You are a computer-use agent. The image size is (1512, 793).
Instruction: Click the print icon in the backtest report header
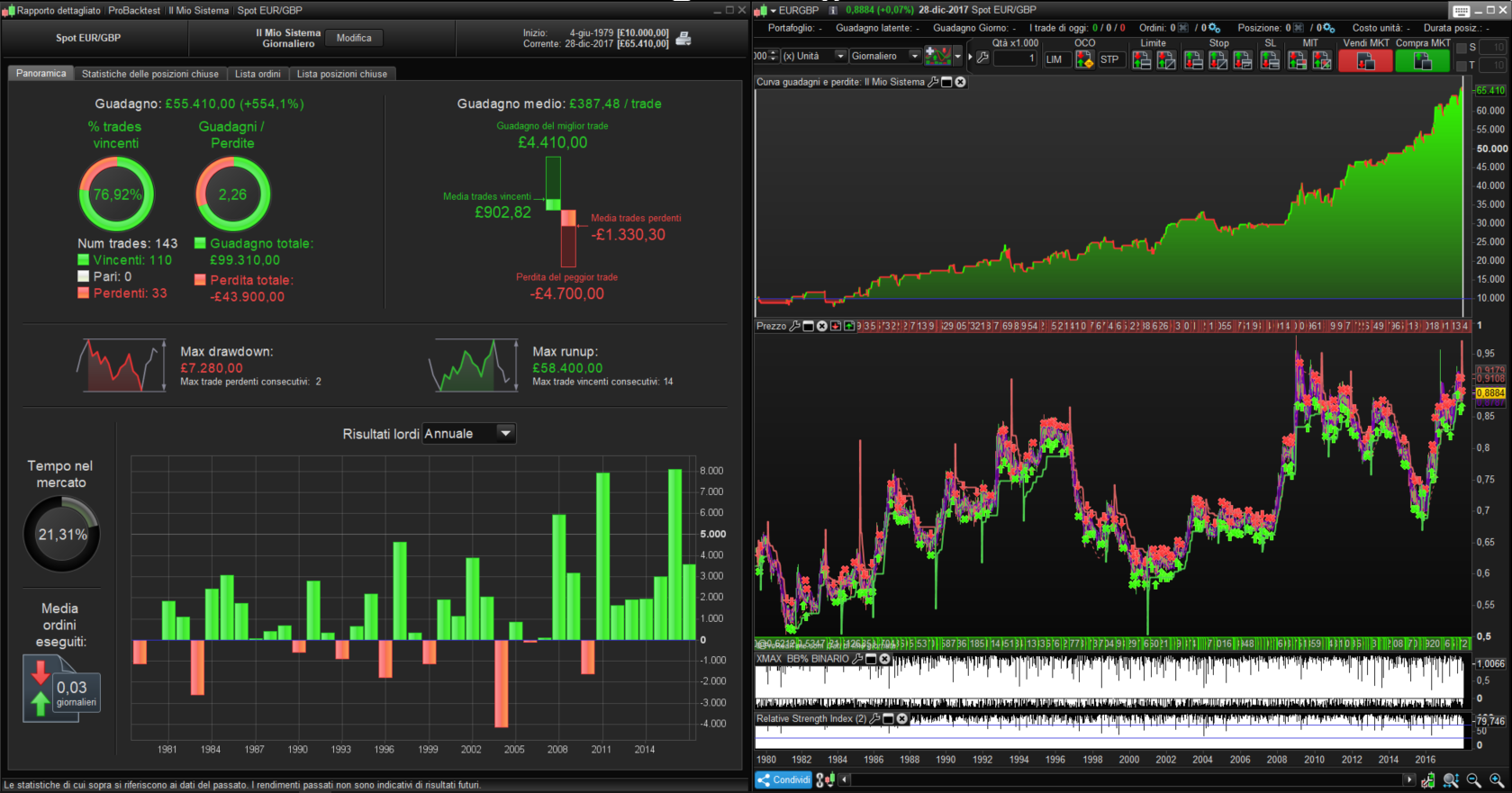coord(684,38)
